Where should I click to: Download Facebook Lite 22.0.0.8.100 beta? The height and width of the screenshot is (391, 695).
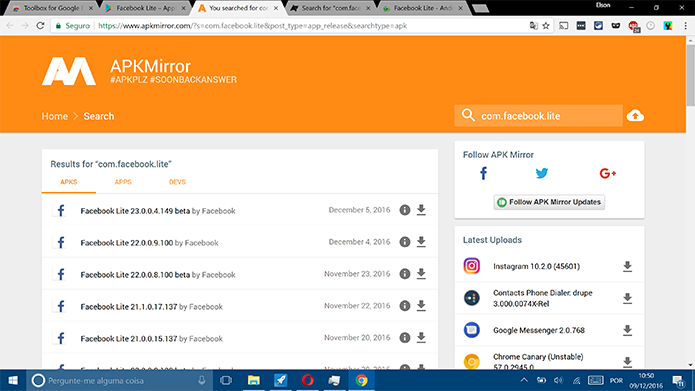click(421, 274)
